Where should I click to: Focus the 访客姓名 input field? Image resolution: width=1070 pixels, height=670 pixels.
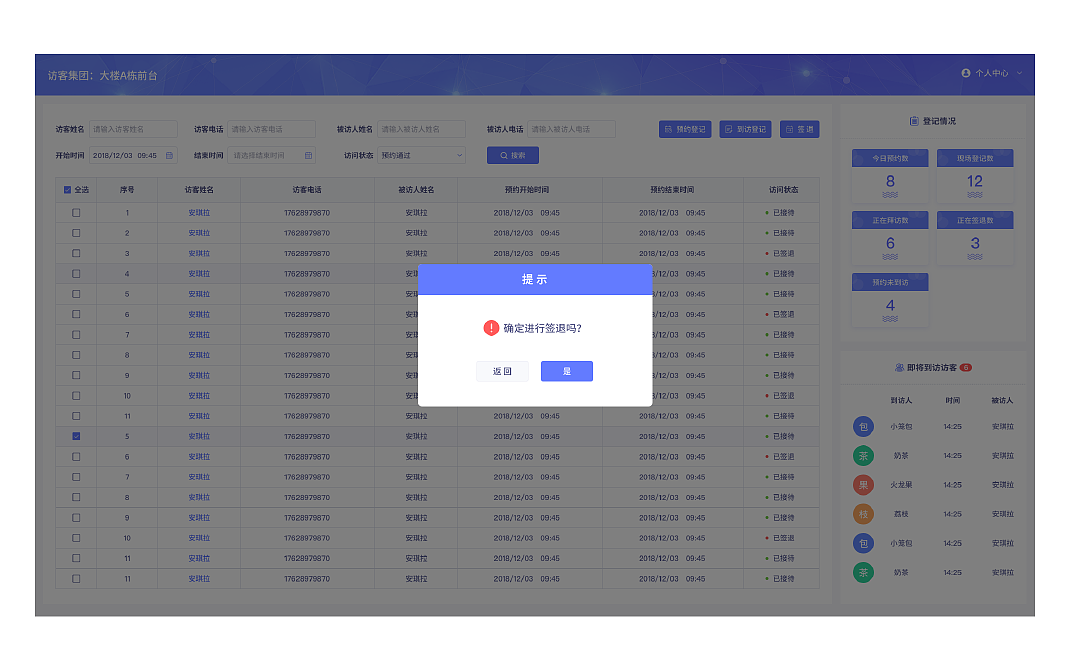pos(133,129)
